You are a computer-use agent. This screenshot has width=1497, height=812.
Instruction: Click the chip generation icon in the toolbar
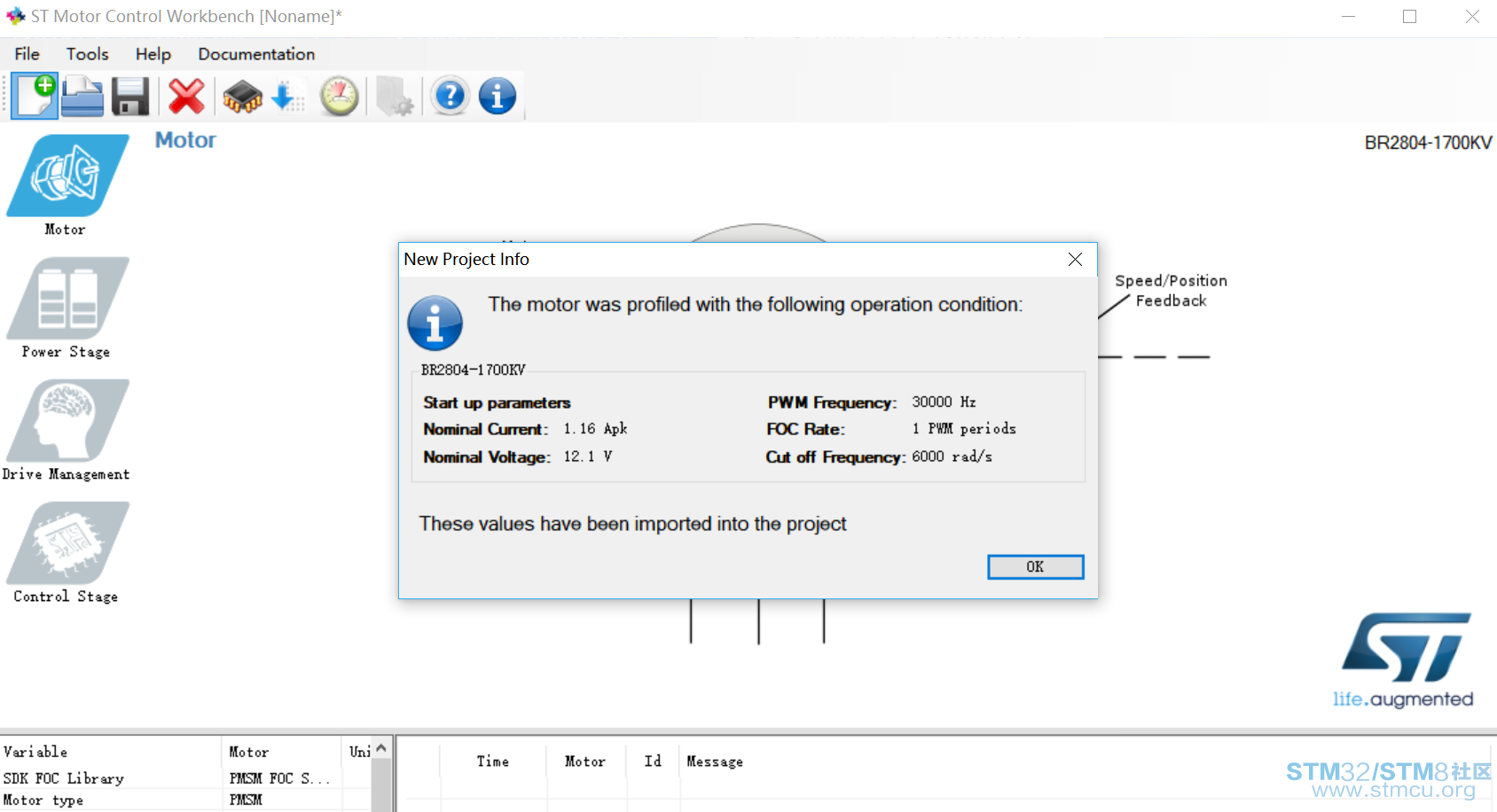click(x=242, y=97)
